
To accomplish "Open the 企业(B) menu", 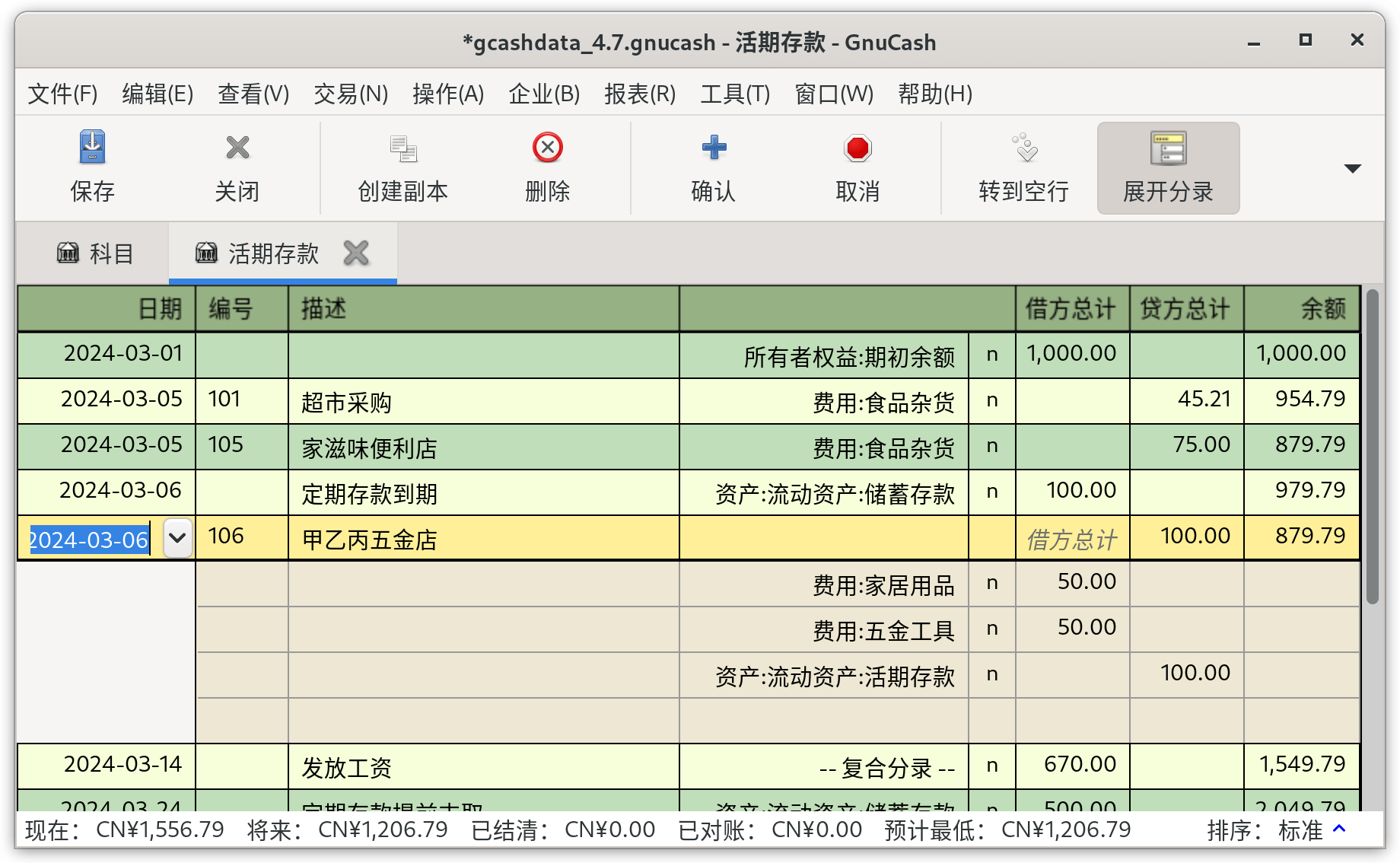I will pyautogui.click(x=544, y=94).
